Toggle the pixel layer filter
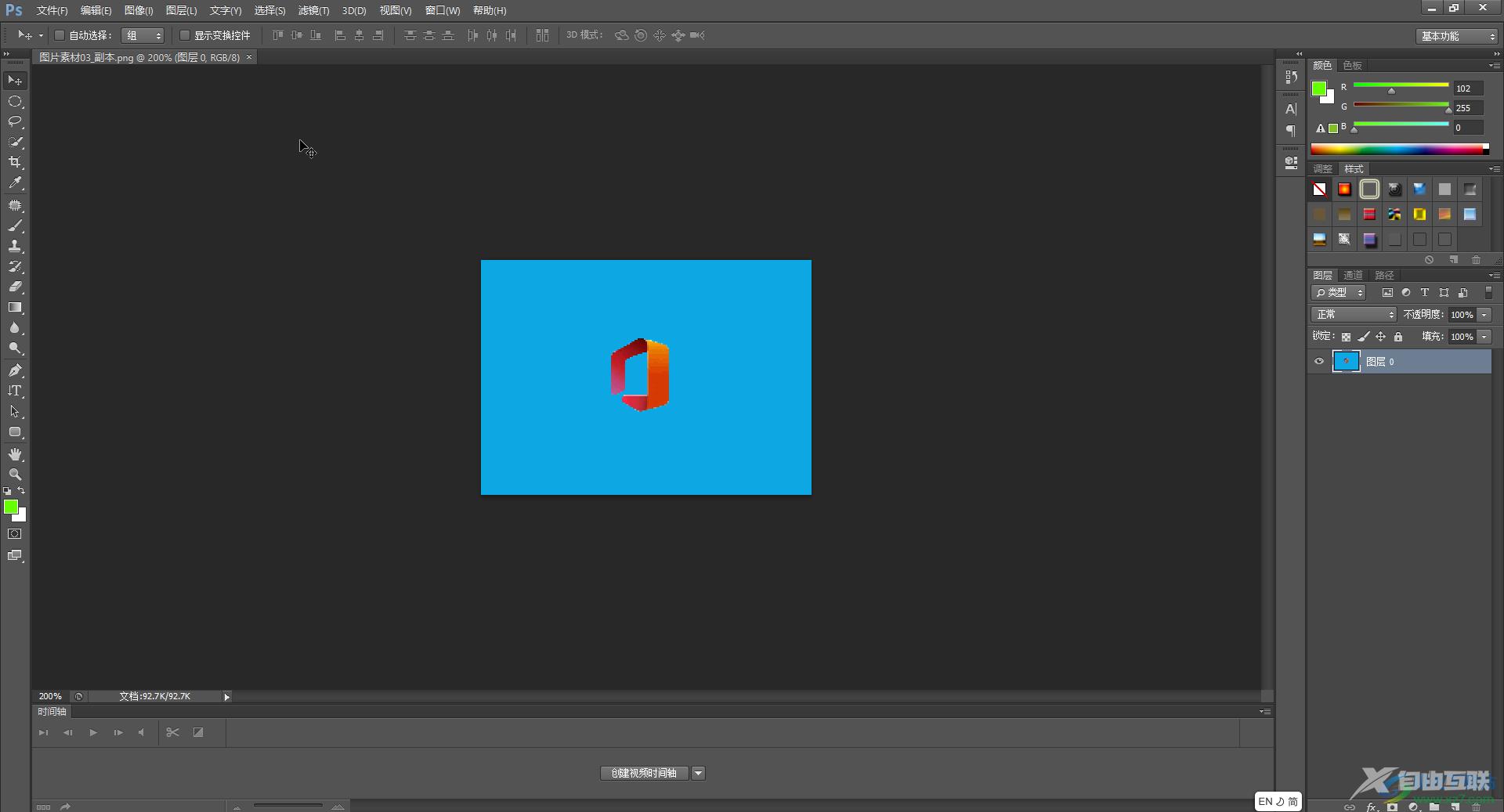Image resolution: width=1504 pixels, height=812 pixels. (1387, 293)
